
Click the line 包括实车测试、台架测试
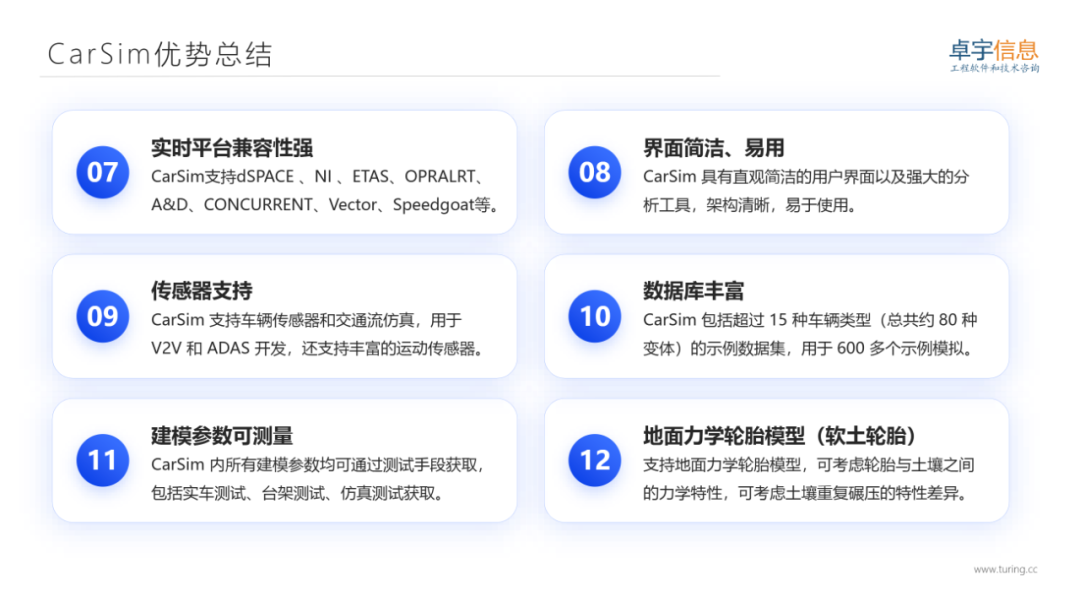298,493
